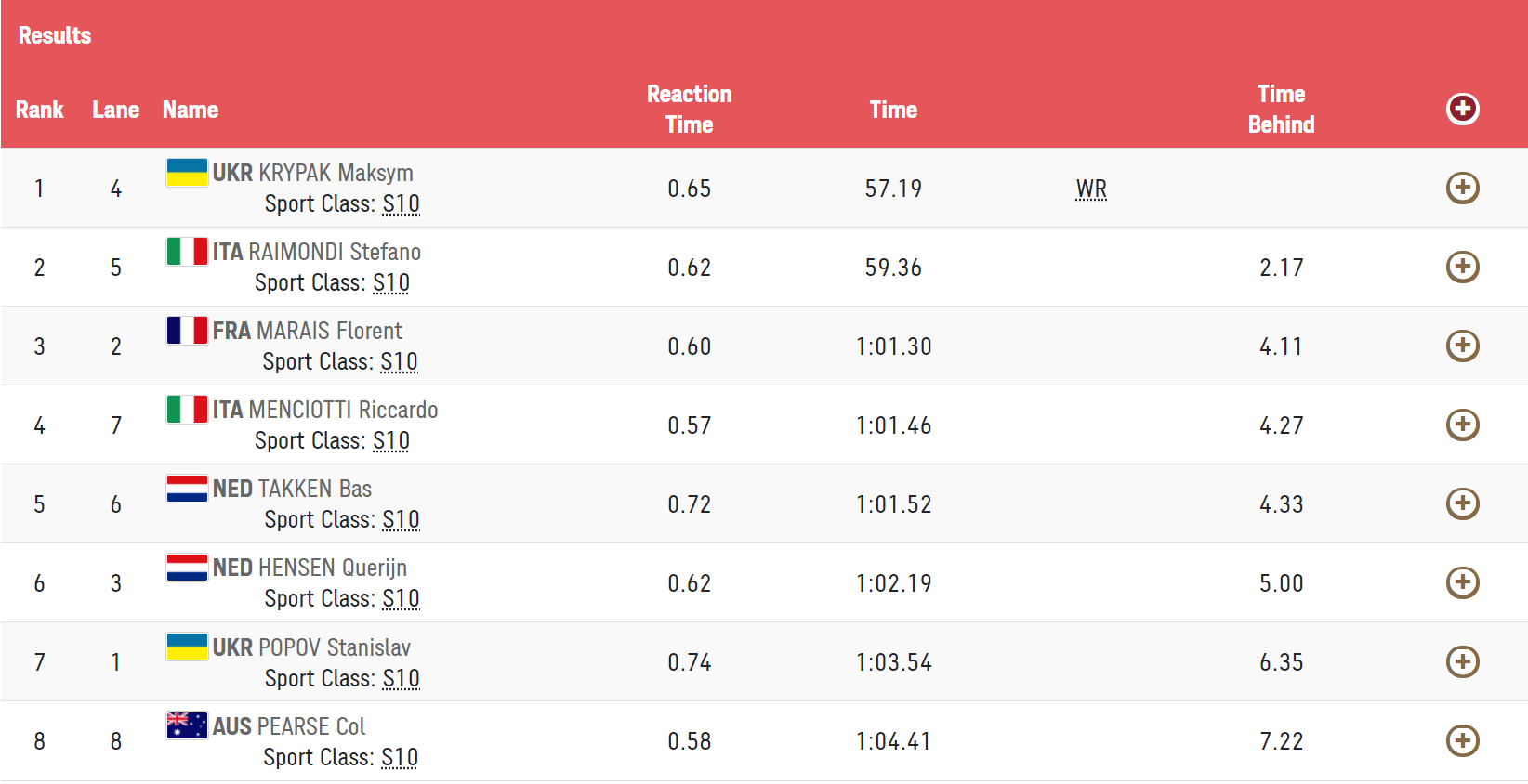Expand MENCIOTTI Riccardo row details

[1462, 425]
